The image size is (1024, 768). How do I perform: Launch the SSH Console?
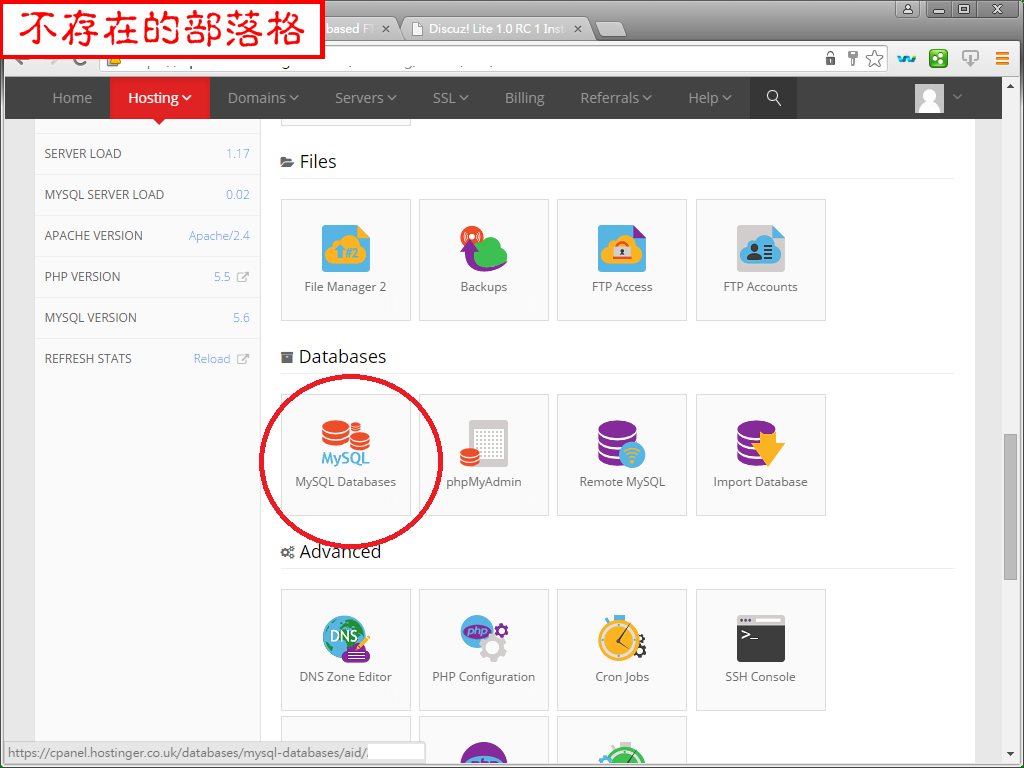[760, 650]
